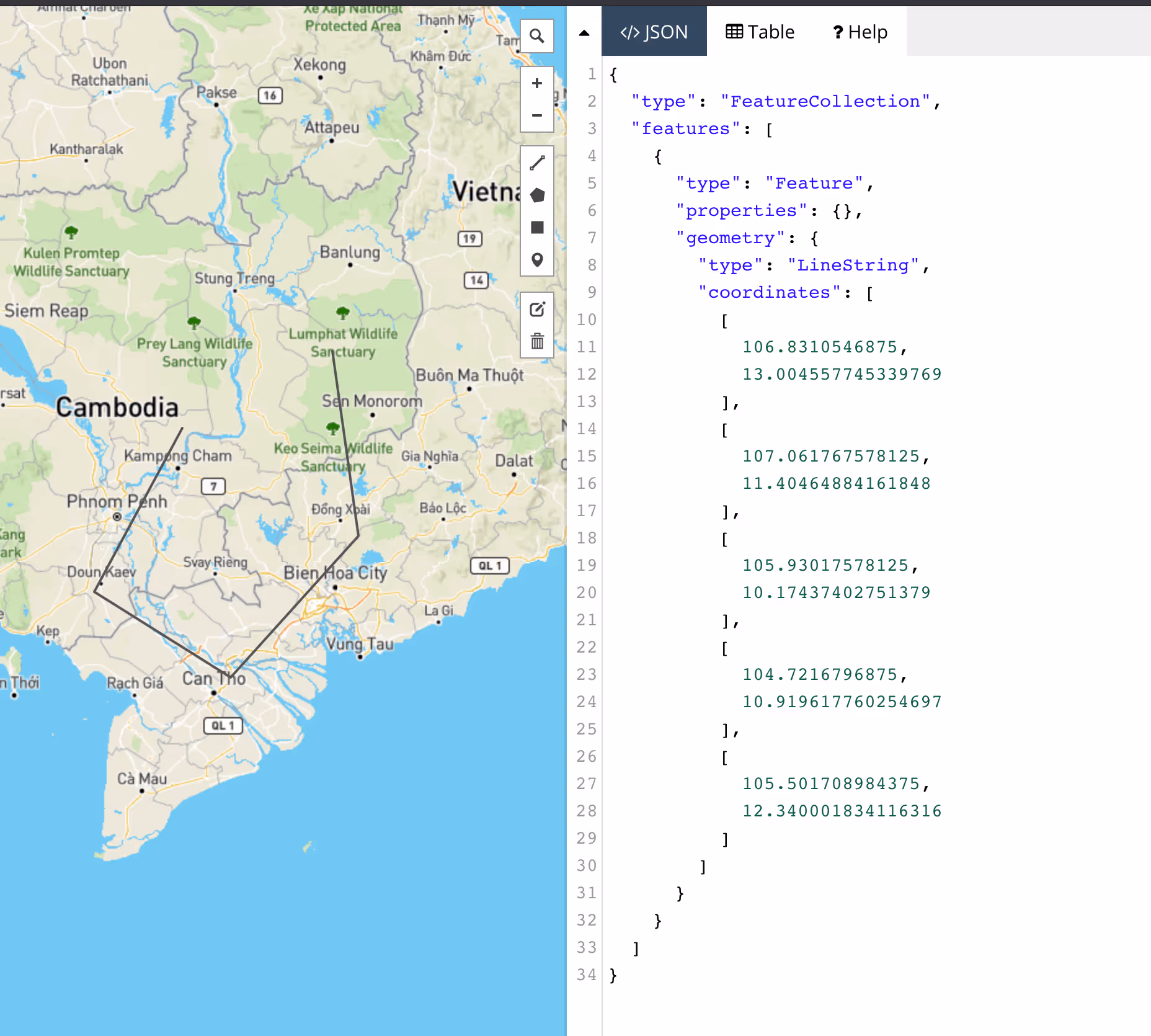This screenshot has width=1151, height=1036.
Task: Select the draw polyline tool
Action: 537,163
